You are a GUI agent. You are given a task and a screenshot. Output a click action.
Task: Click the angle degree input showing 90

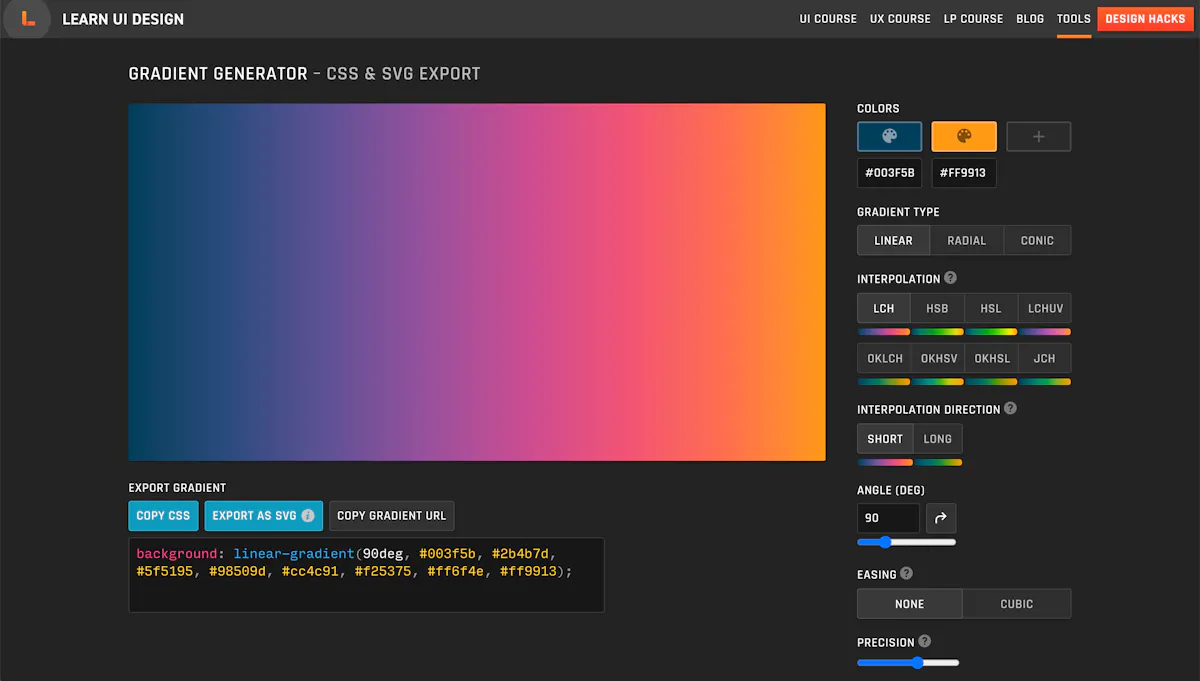[889, 518]
